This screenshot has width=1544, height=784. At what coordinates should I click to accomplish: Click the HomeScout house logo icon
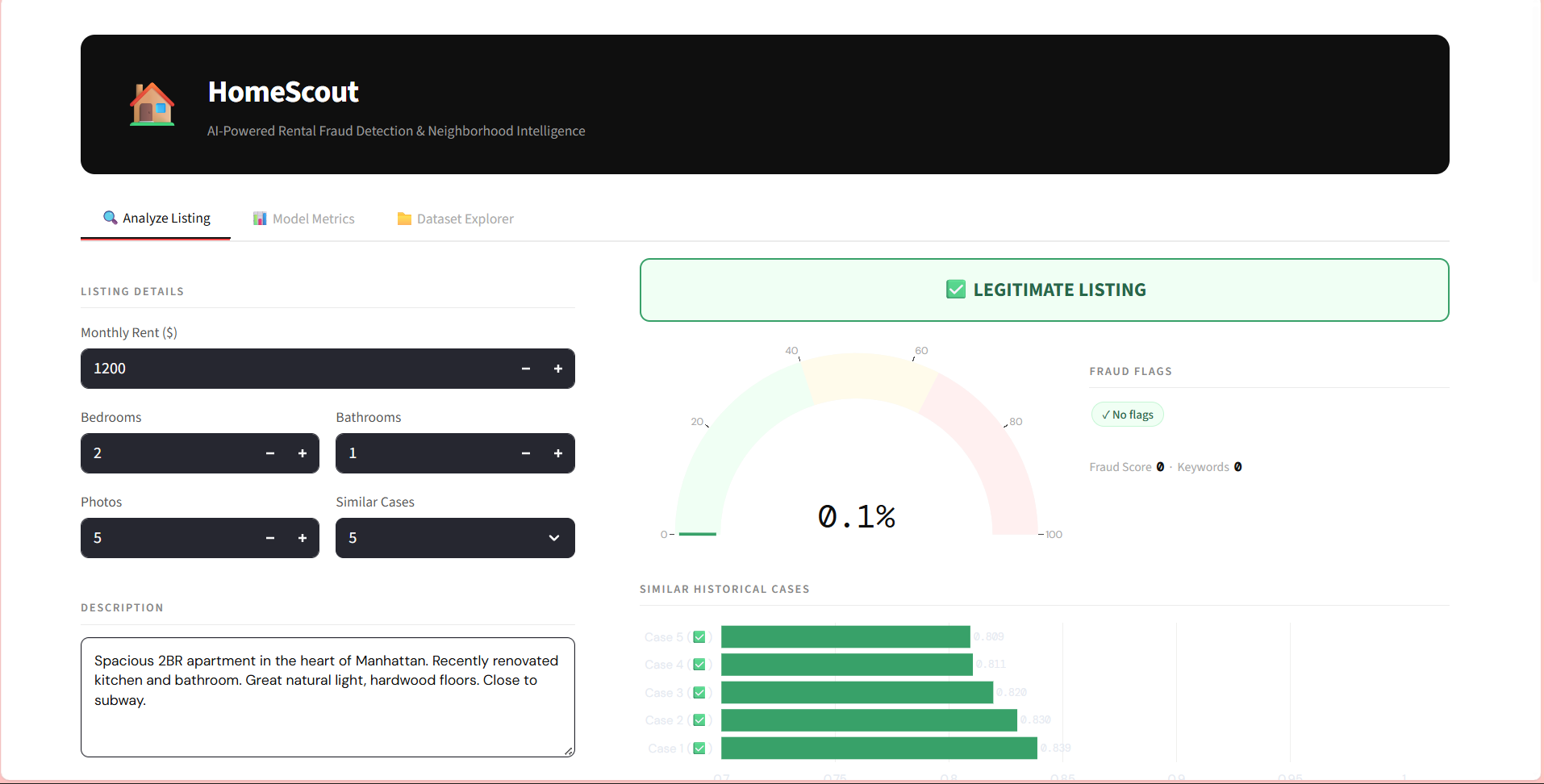pyautogui.click(x=152, y=103)
